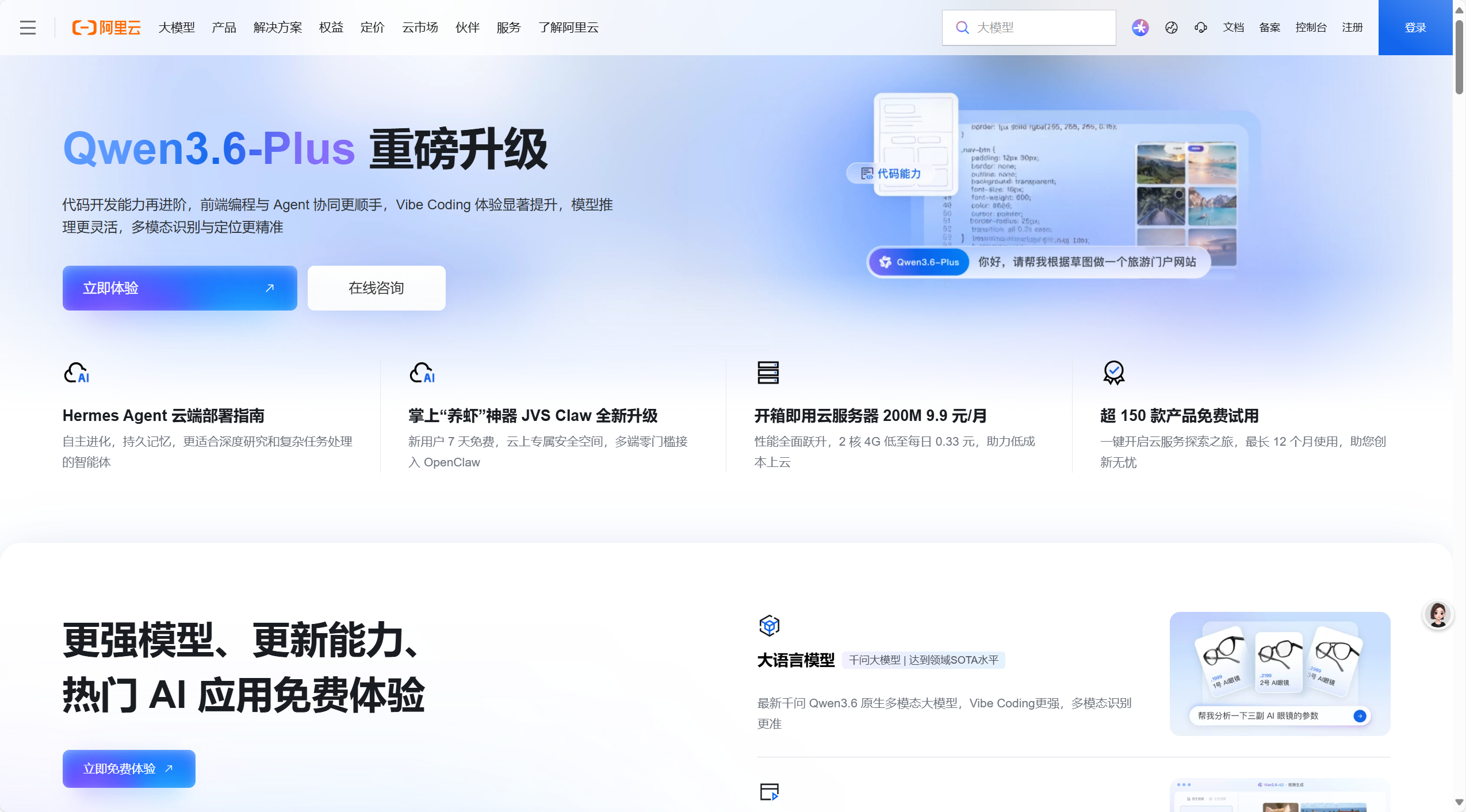Click the 立即免费体验 button
The width and height of the screenshot is (1466, 812).
129,769
